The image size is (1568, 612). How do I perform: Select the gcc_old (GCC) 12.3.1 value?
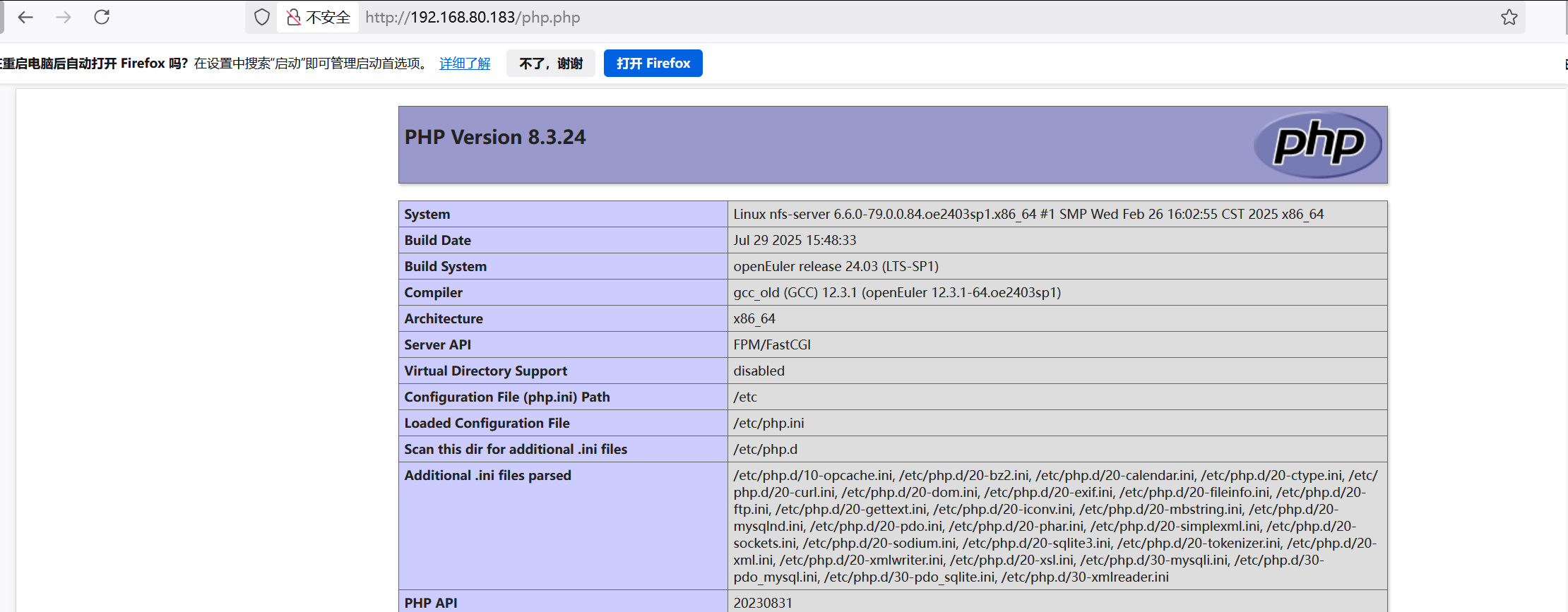coord(897,292)
